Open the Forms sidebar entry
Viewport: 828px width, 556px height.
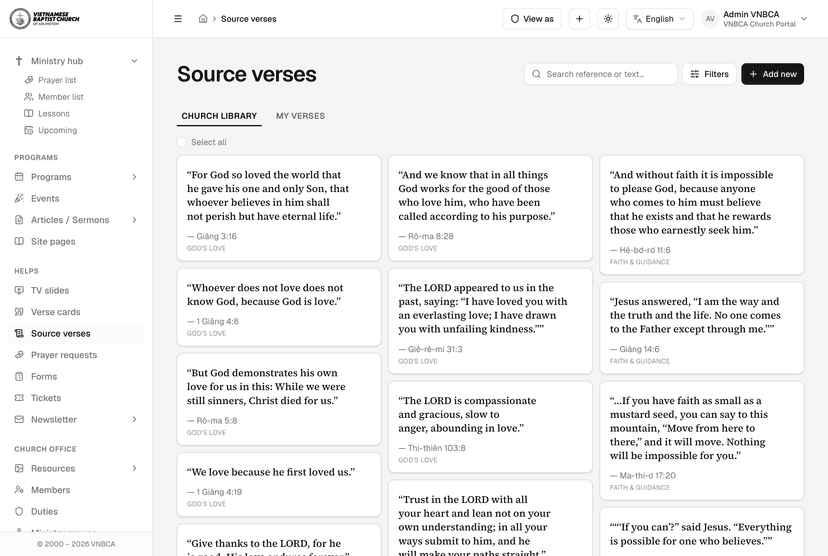click(44, 376)
